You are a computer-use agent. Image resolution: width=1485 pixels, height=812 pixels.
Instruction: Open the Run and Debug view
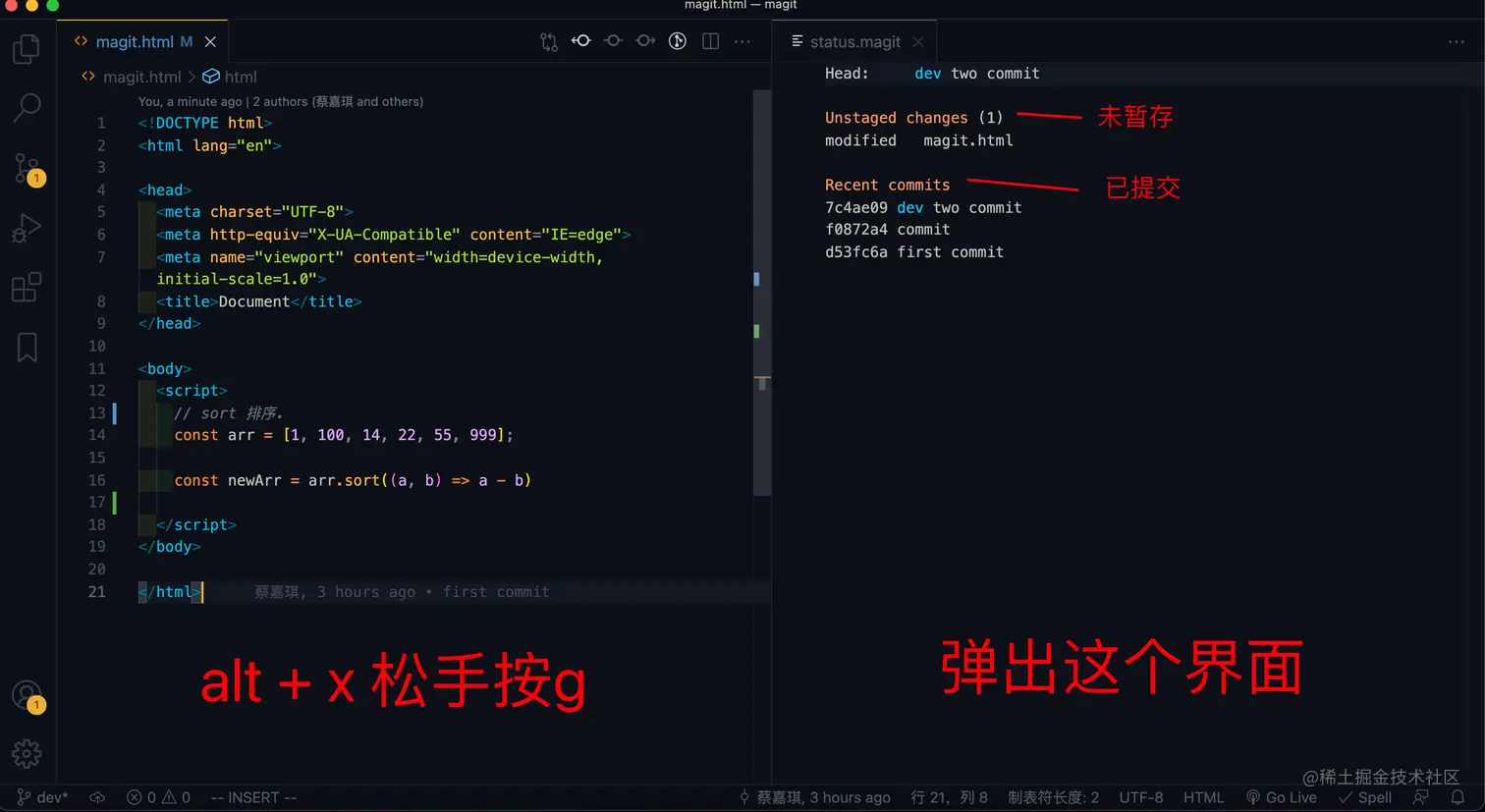[x=27, y=228]
